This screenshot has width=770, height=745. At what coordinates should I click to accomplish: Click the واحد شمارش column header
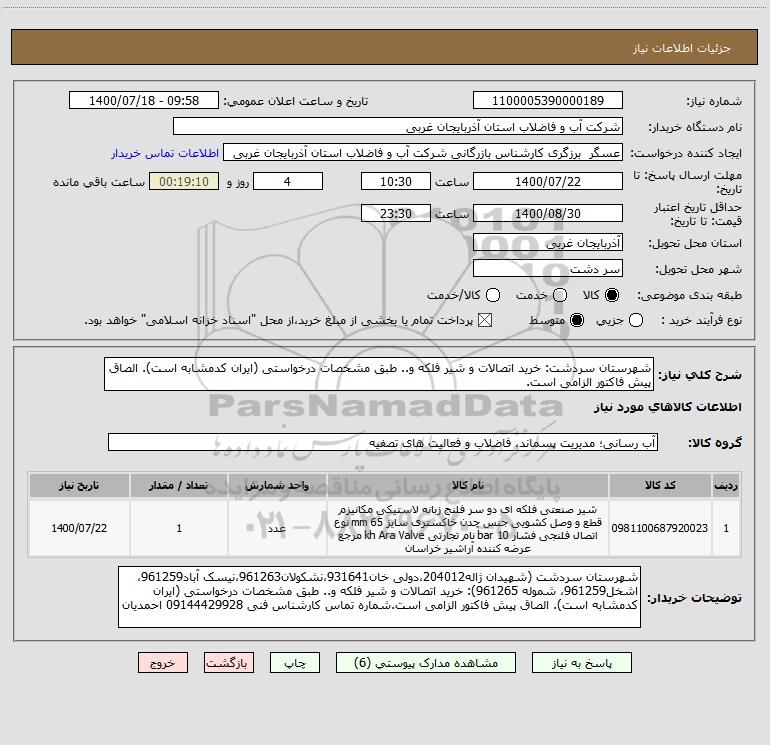[x=277, y=486]
